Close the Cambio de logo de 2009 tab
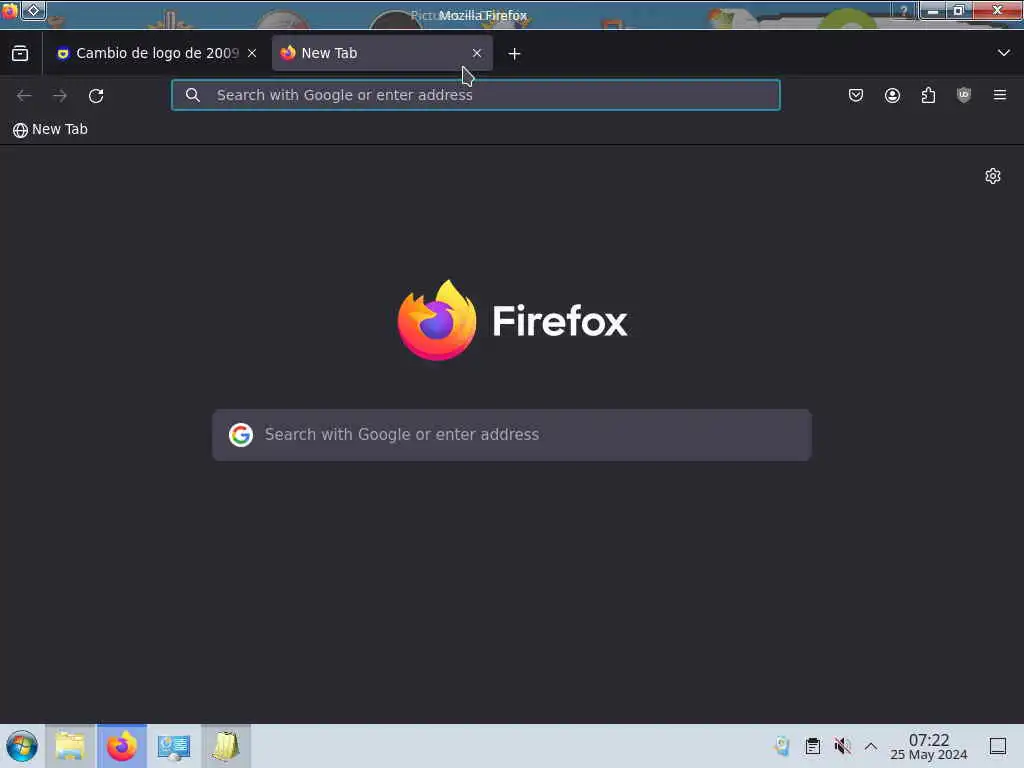Viewport: 1024px width, 768px height. (252, 54)
